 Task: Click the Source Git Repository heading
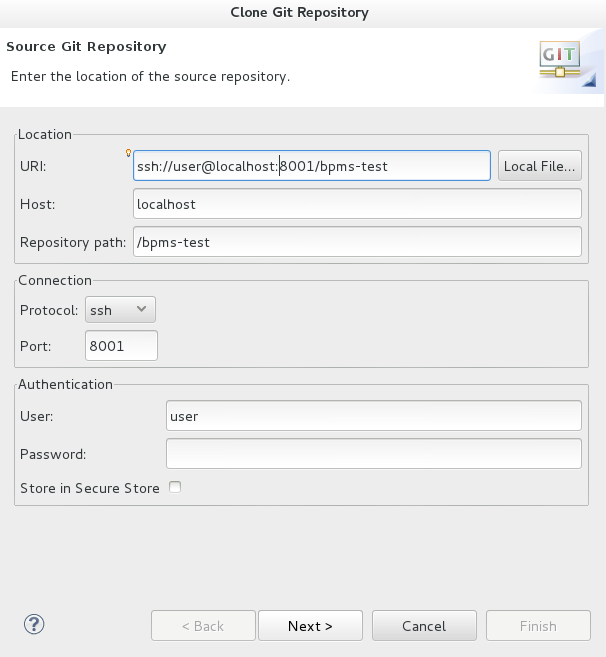click(86, 47)
